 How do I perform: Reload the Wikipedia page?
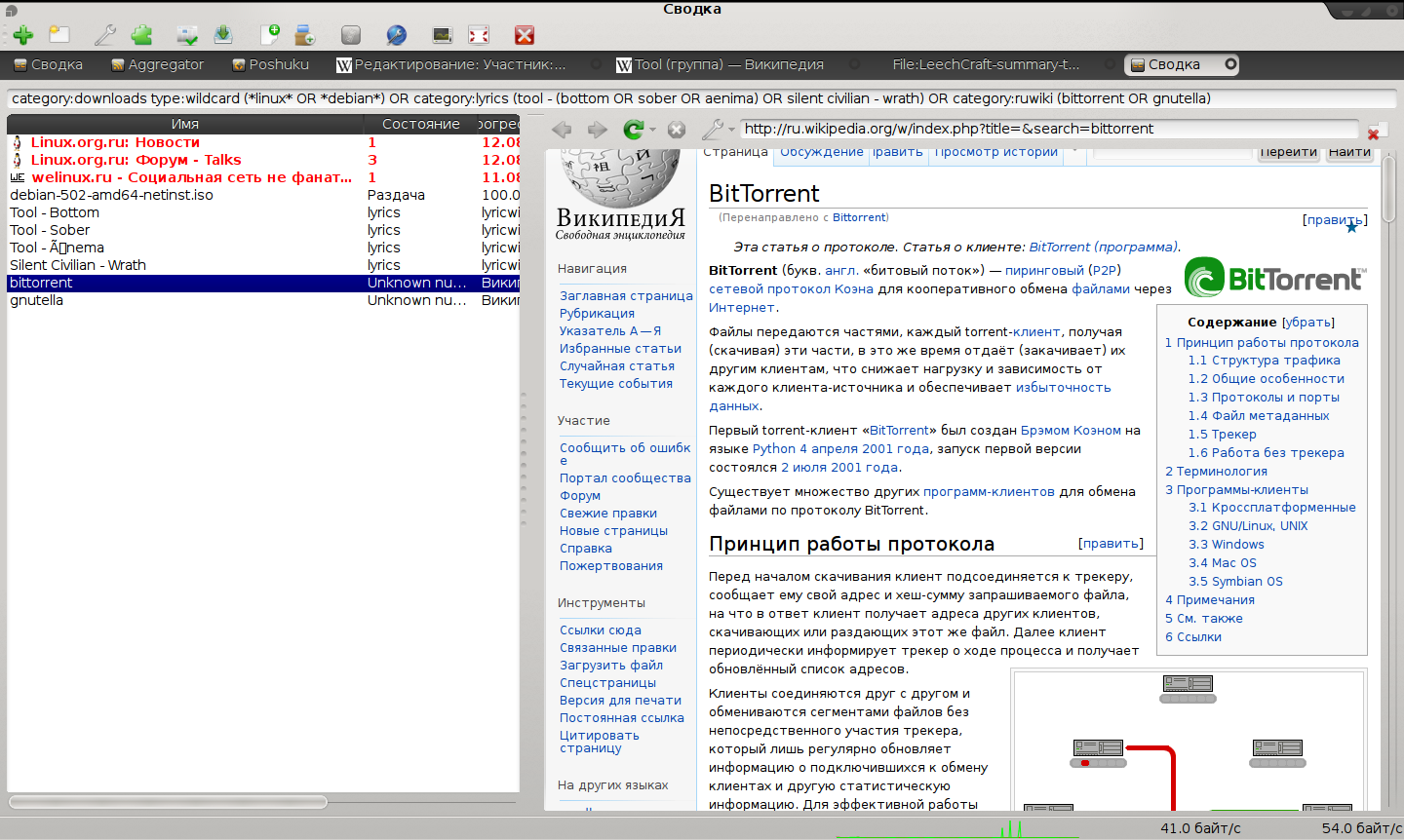point(634,130)
